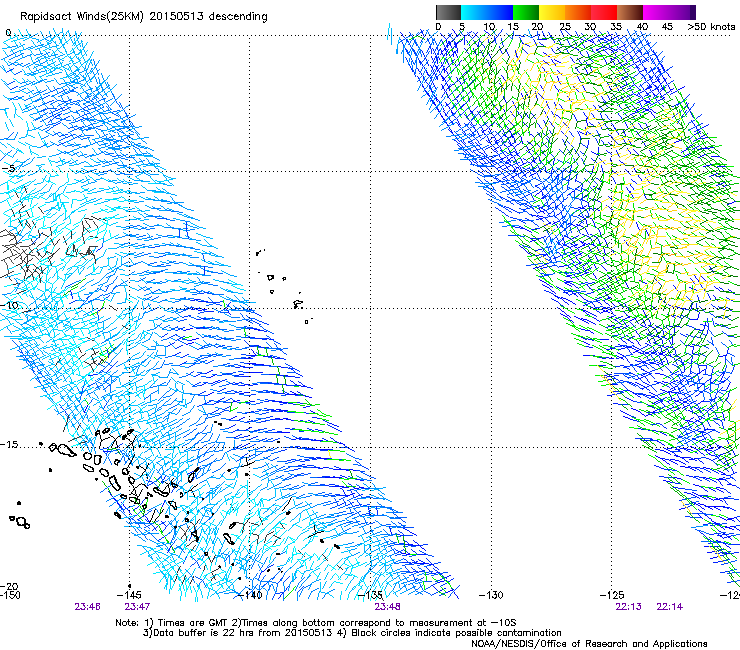Screen dimensions: 740x650
Task: Click the '23:48' swath time label
Action: pos(387,607)
